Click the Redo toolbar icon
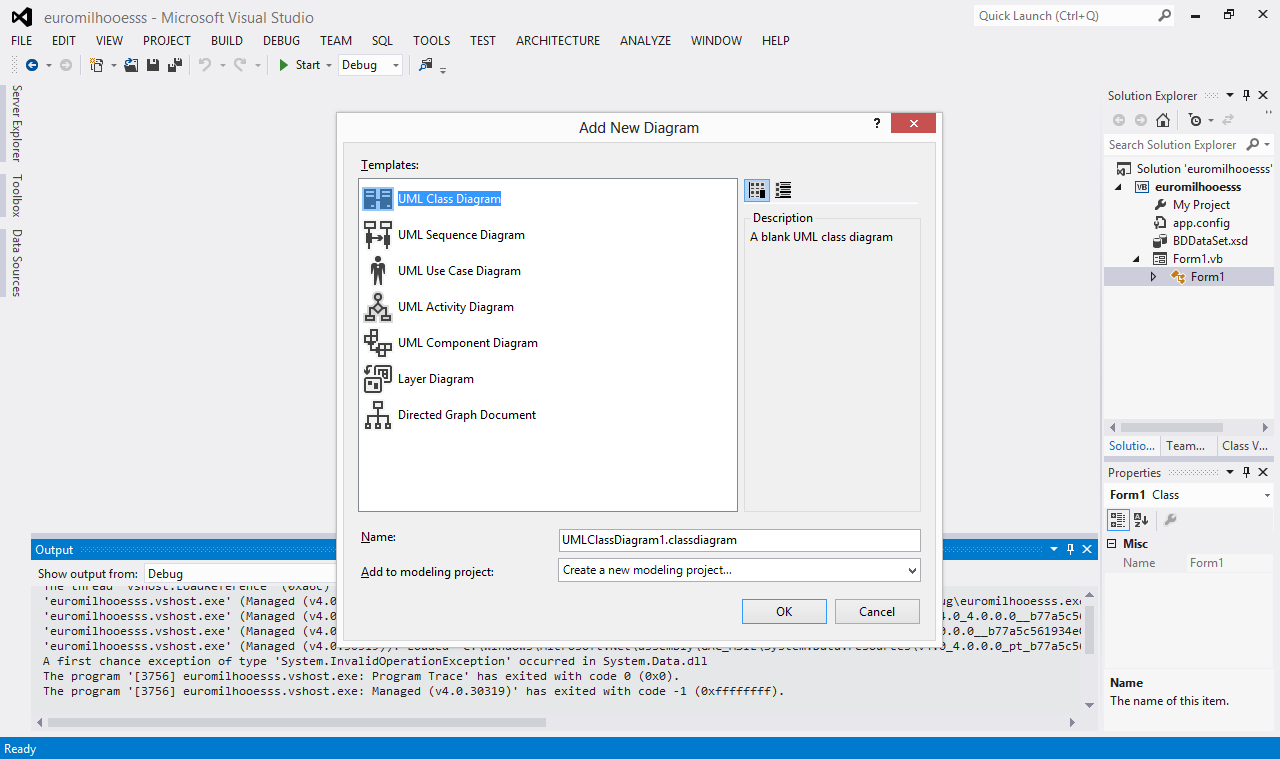1280x759 pixels. tap(240, 65)
